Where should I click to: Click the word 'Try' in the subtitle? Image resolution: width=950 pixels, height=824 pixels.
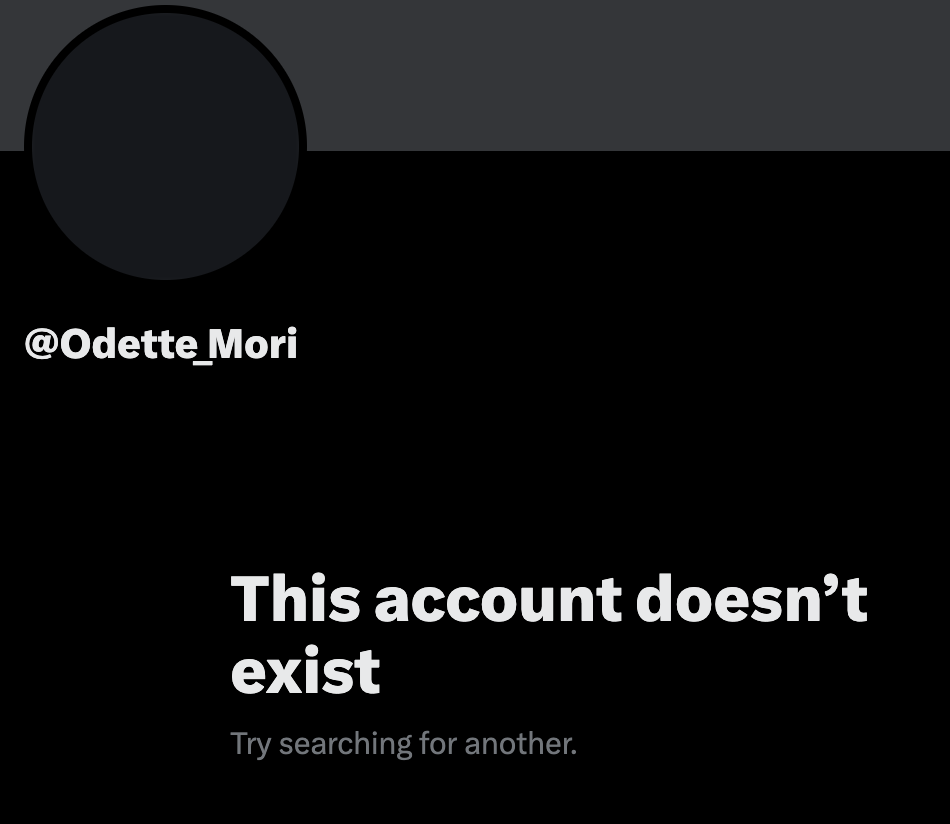coord(250,745)
